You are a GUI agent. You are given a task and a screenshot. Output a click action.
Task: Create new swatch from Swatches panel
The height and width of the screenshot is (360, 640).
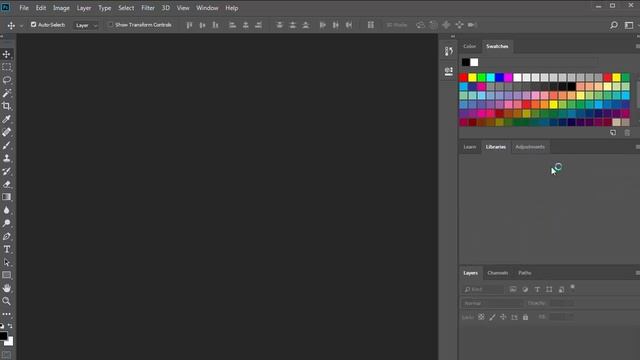(613, 133)
